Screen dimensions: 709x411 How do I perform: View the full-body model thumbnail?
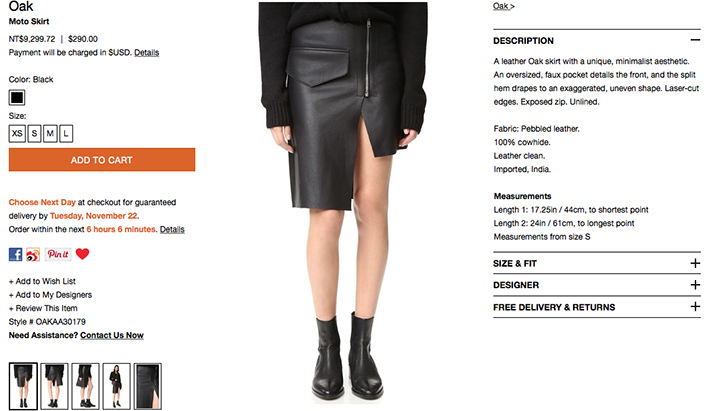(x=116, y=386)
